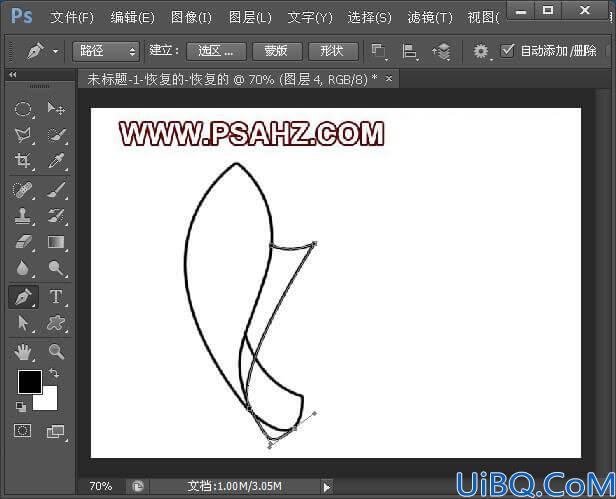Open the Edit (编辑) menu
Image resolution: width=616 pixels, height=499 pixels.
point(132,17)
